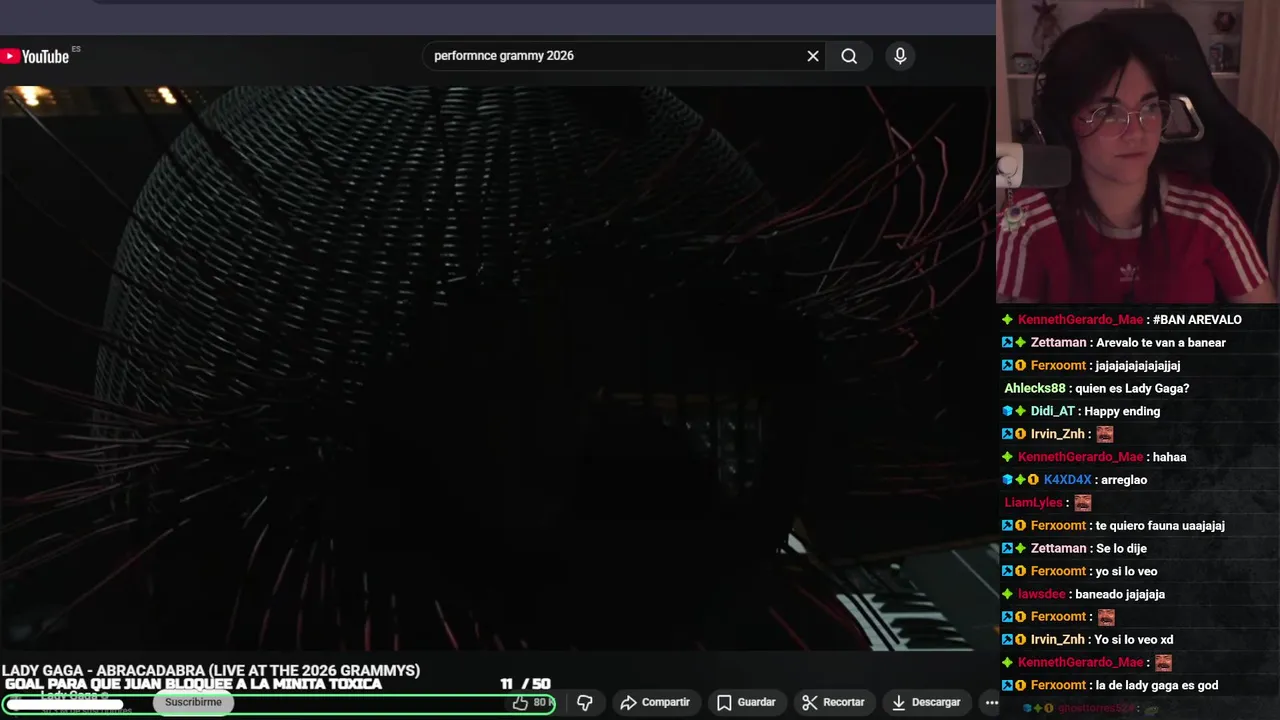
Task: Click the video title Lady Gaga - Abracadabra
Action: (211, 671)
